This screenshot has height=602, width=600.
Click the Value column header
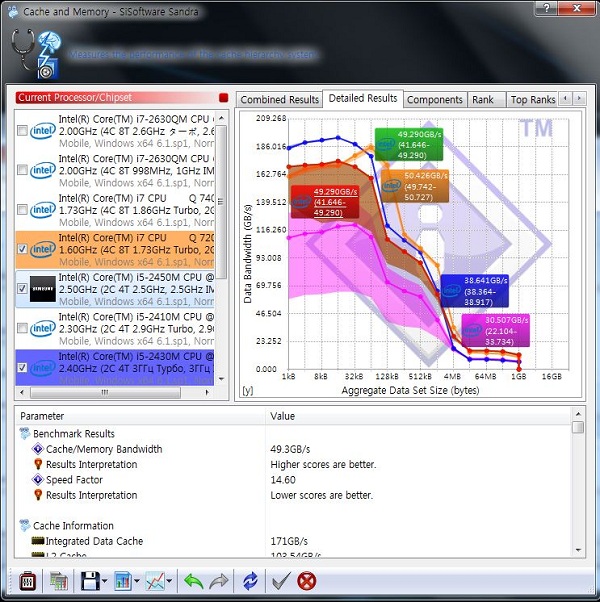point(418,416)
